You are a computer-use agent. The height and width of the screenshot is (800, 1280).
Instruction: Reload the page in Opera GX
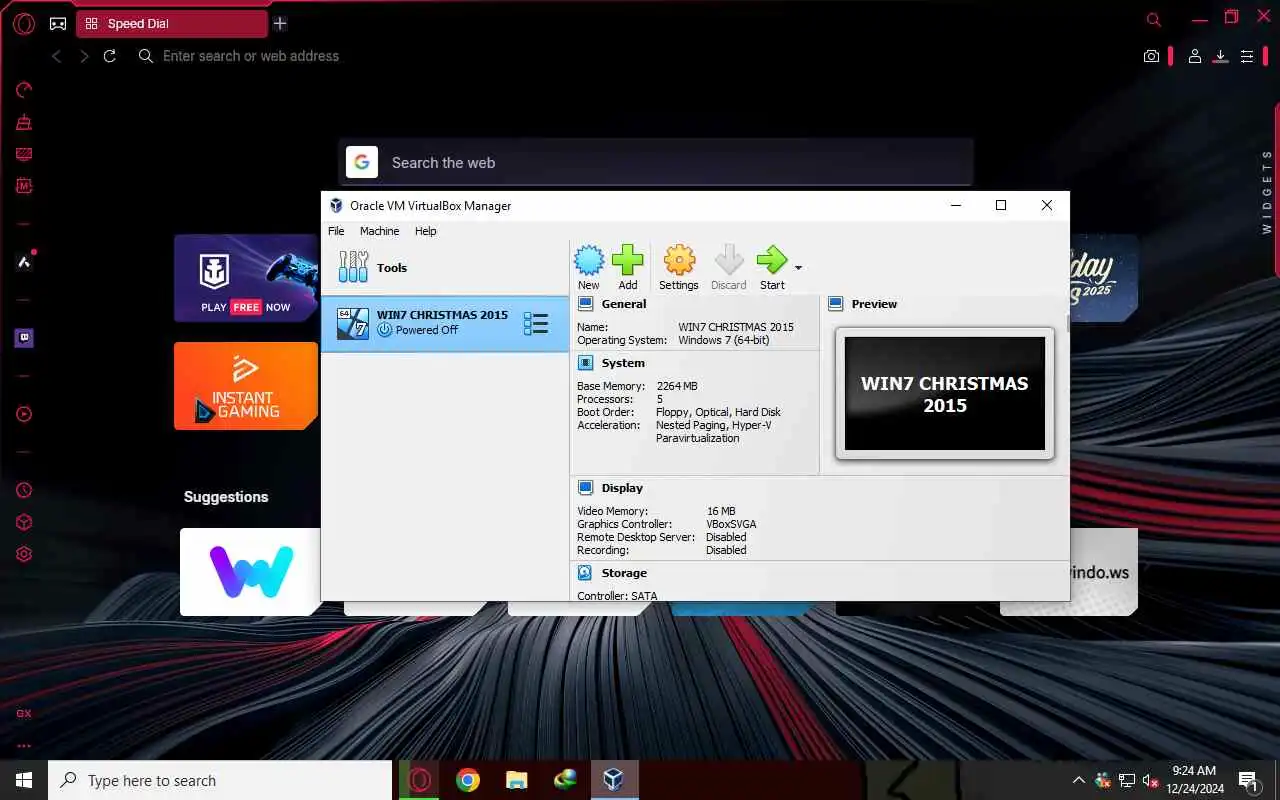[x=110, y=56]
